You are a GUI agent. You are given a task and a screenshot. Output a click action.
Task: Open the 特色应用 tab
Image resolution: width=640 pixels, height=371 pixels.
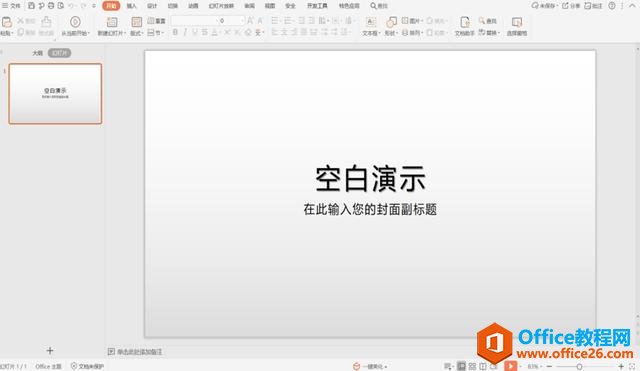pos(349,6)
